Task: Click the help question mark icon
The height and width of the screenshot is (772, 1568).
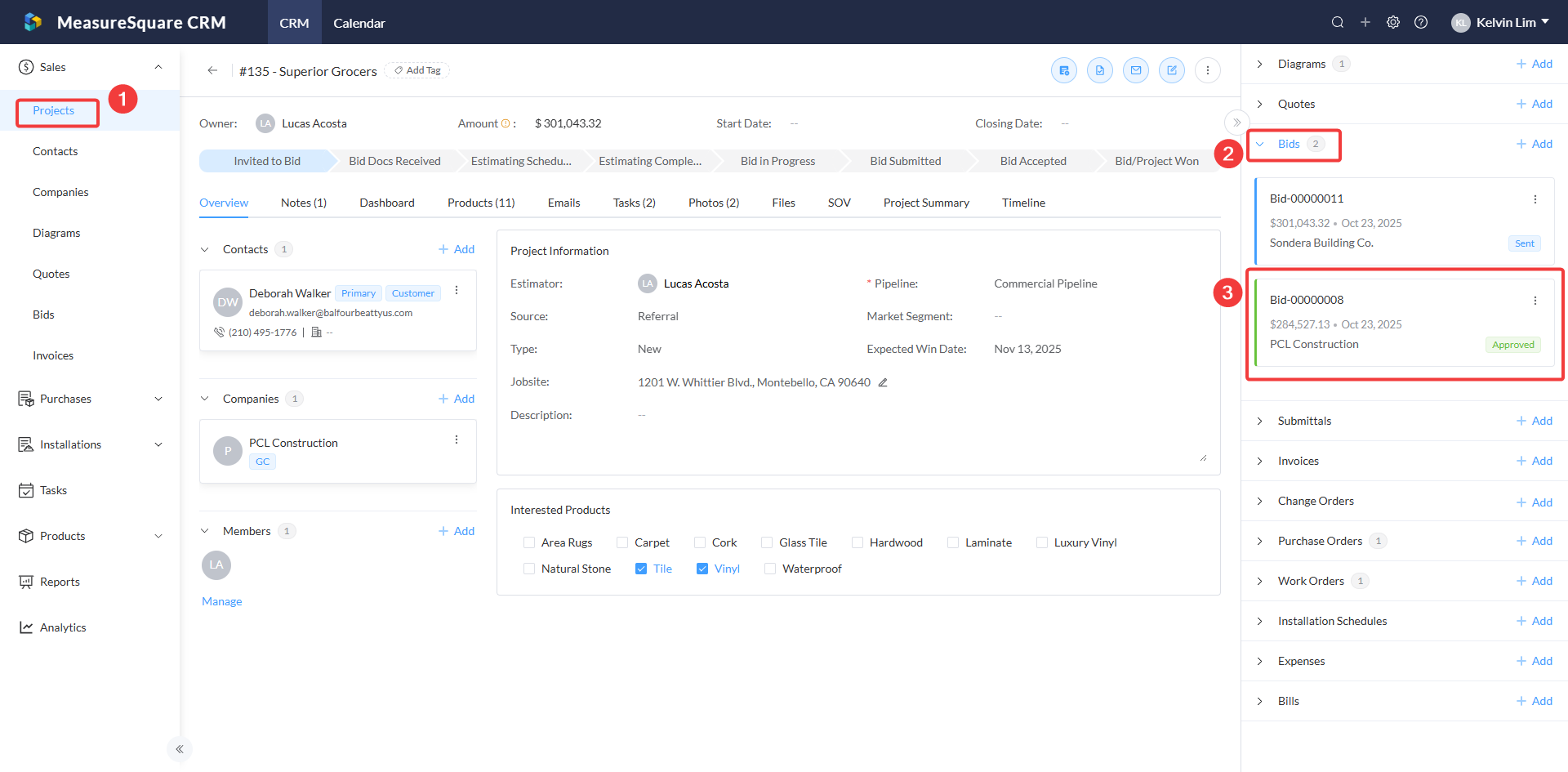Action: (1421, 22)
